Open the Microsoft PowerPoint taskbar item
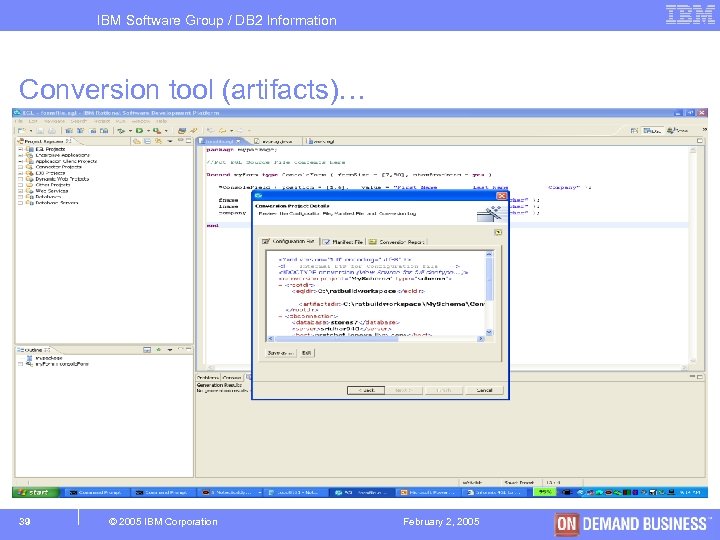Image resolution: width=720 pixels, height=540 pixels. point(427,492)
